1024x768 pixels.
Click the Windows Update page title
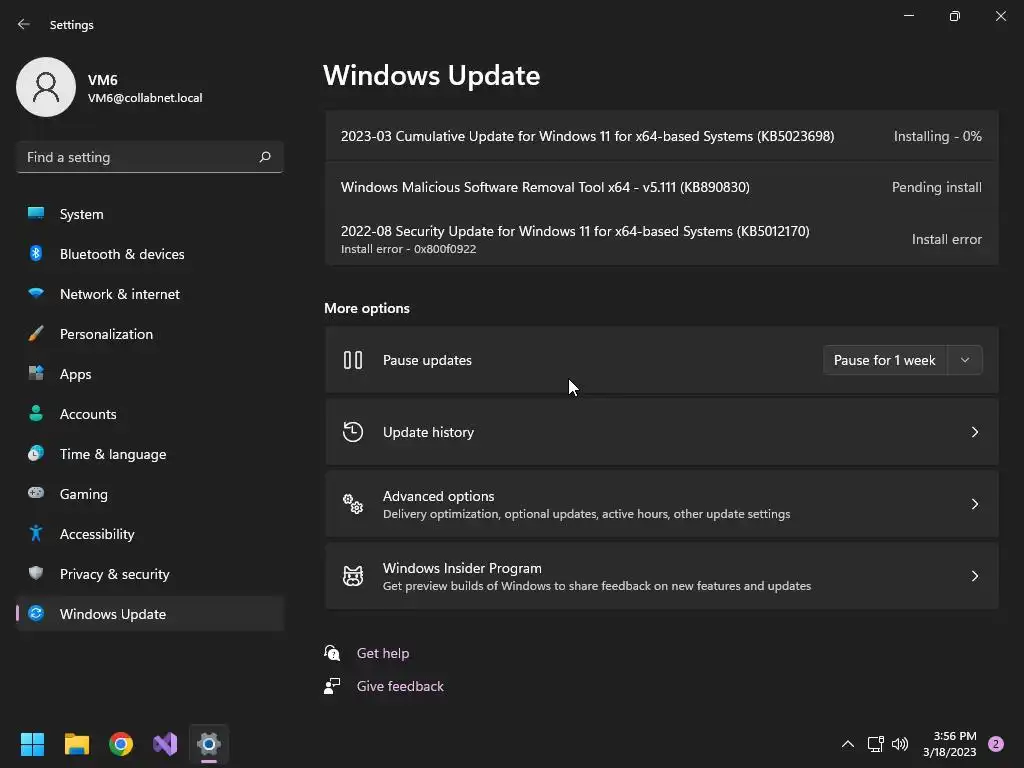tap(432, 75)
